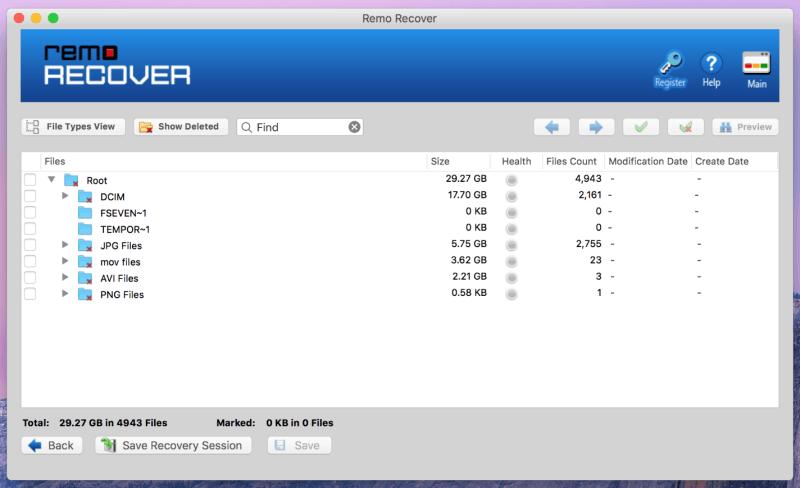The width and height of the screenshot is (800, 488).
Task: Click the mov files folder icon
Action: coord(85,262)
